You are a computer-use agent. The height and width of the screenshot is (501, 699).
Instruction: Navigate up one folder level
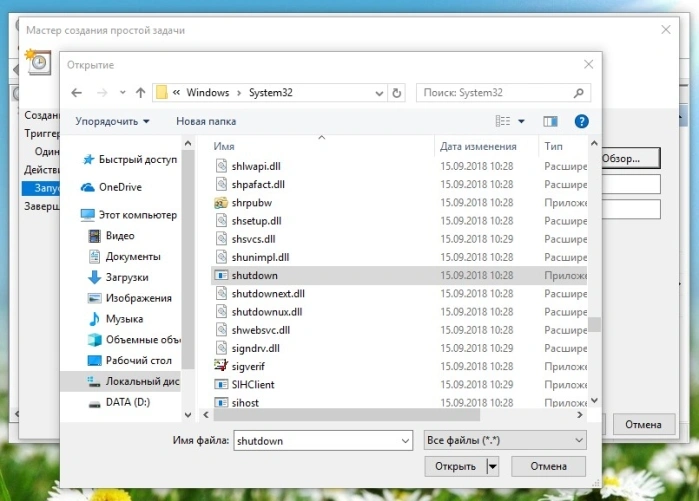tap(141, 93)
